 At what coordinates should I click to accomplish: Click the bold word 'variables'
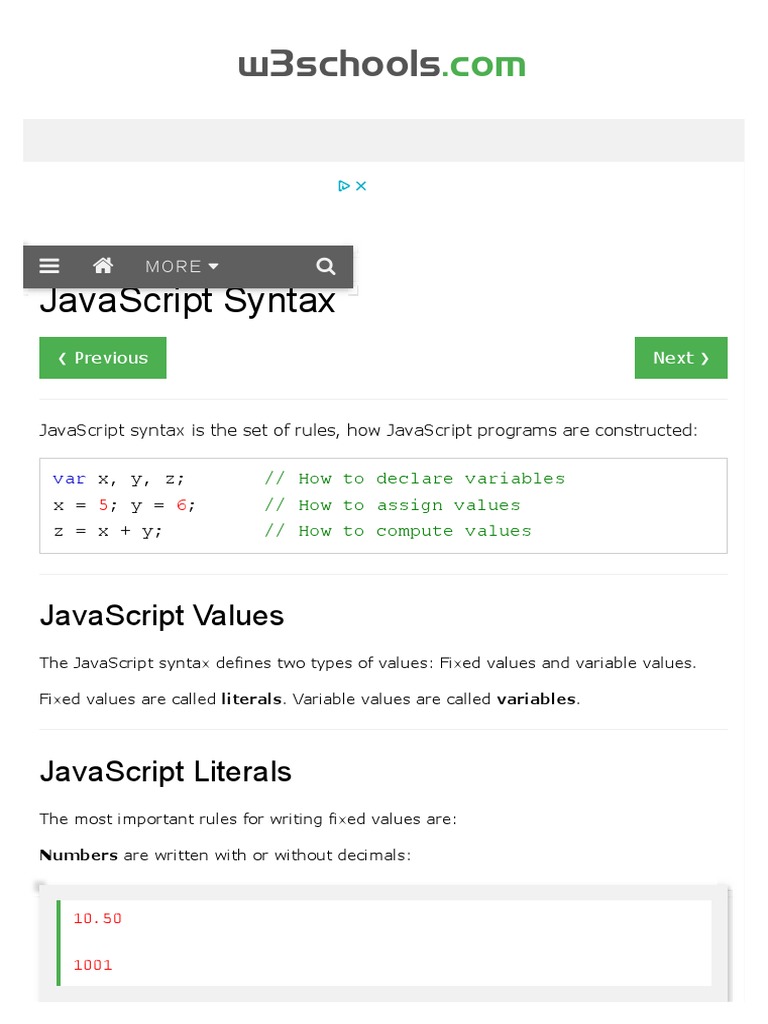point(536,699)
